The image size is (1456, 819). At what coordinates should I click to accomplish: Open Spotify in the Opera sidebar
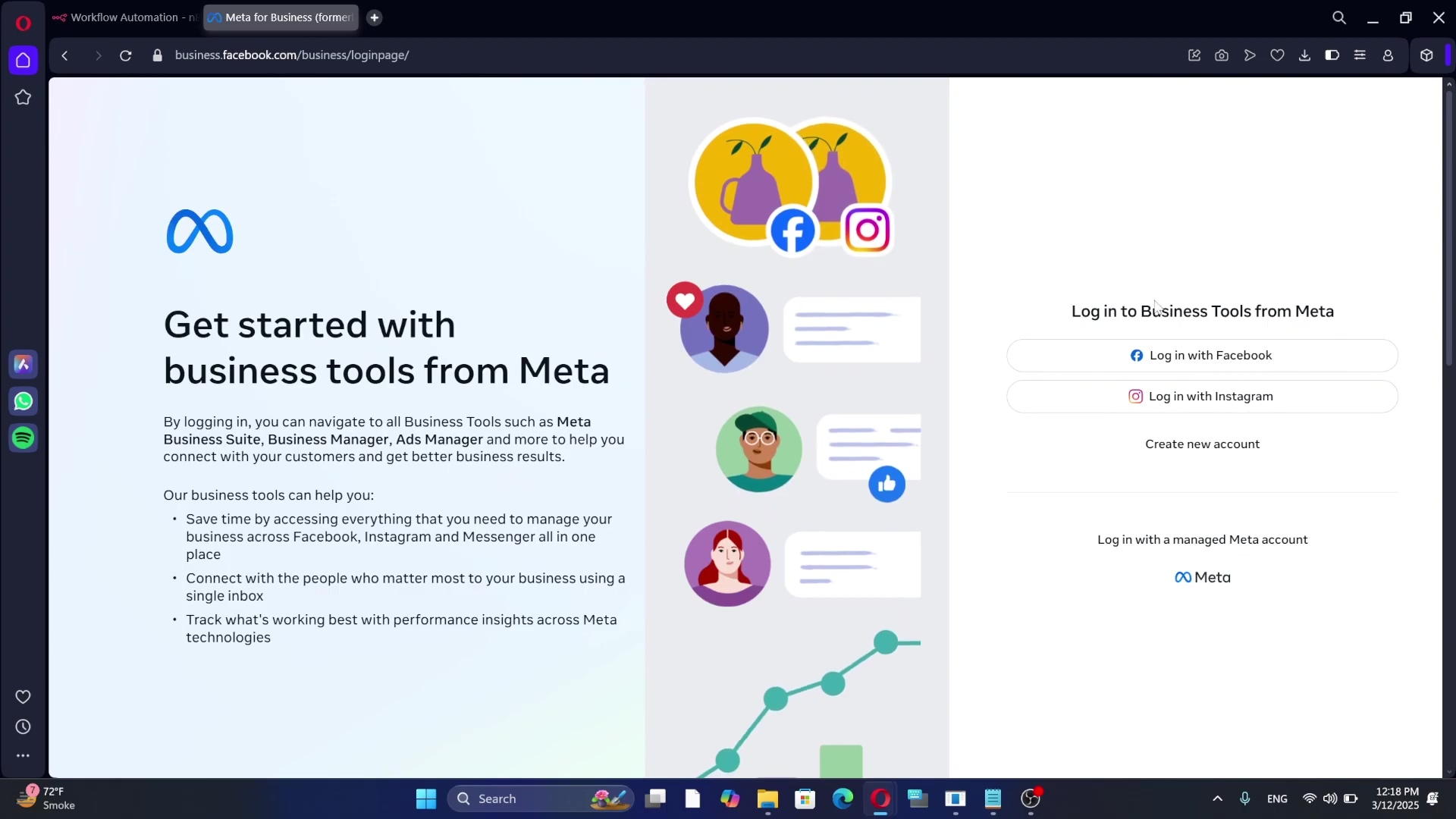click(x=23, y=438)
